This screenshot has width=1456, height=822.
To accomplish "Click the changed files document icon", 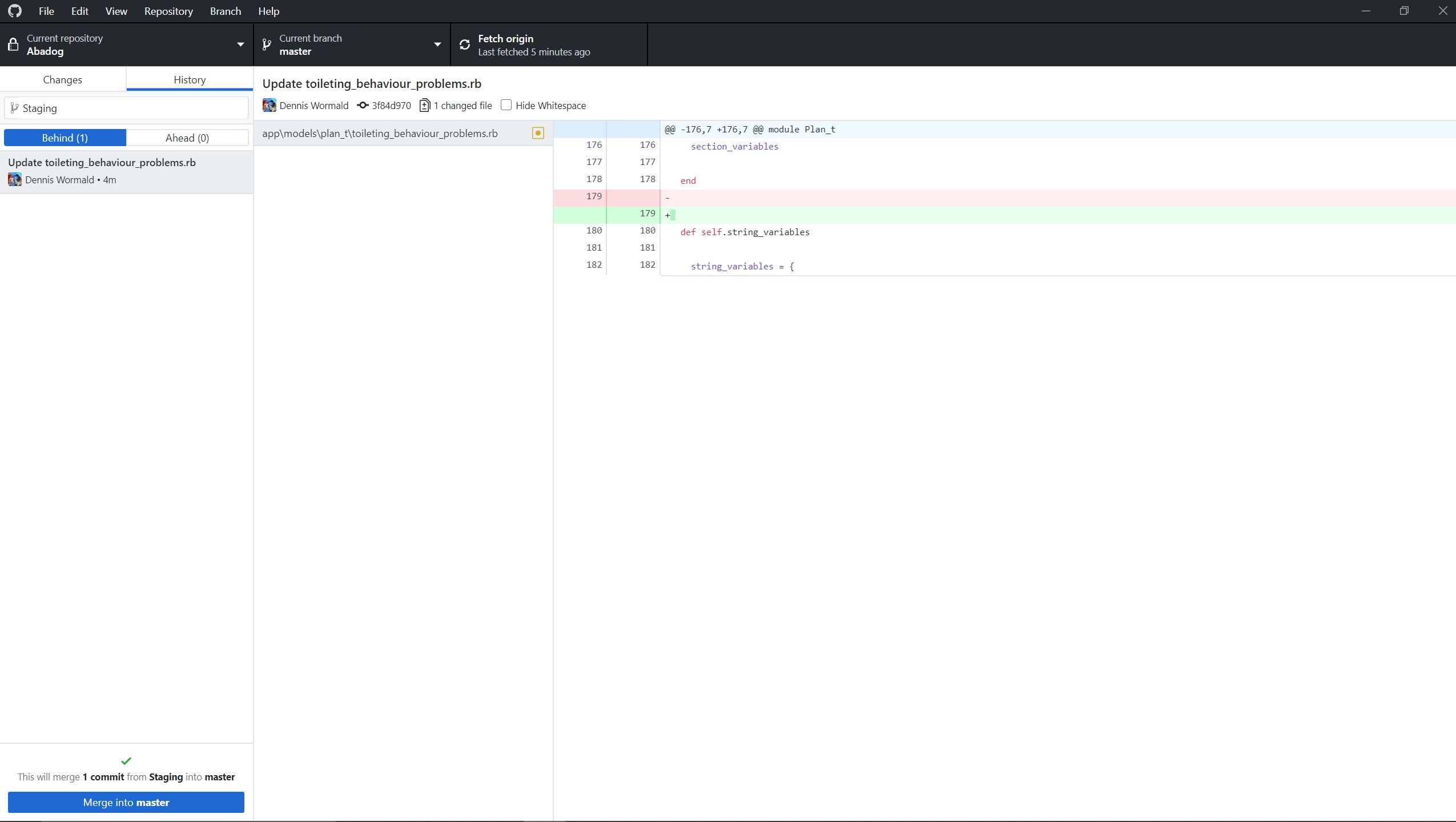I will coord(425,105).
